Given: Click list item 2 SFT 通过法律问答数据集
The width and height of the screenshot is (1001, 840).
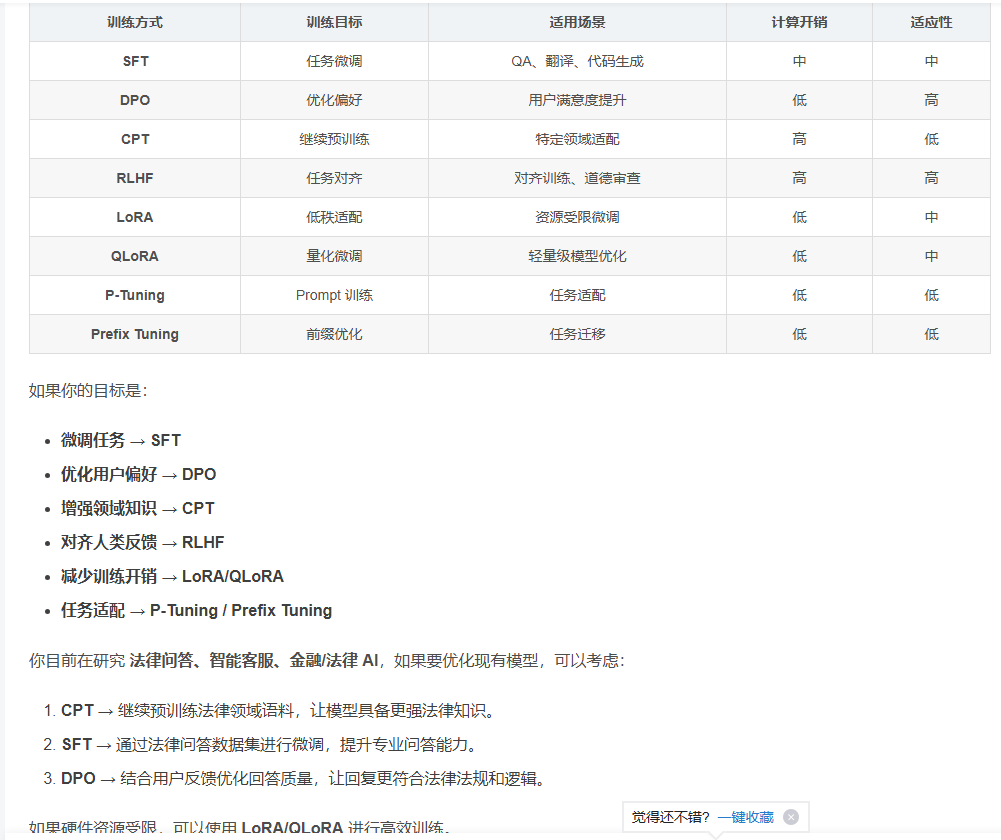Looking at the screenshot, I should click(x=269, y=744).
